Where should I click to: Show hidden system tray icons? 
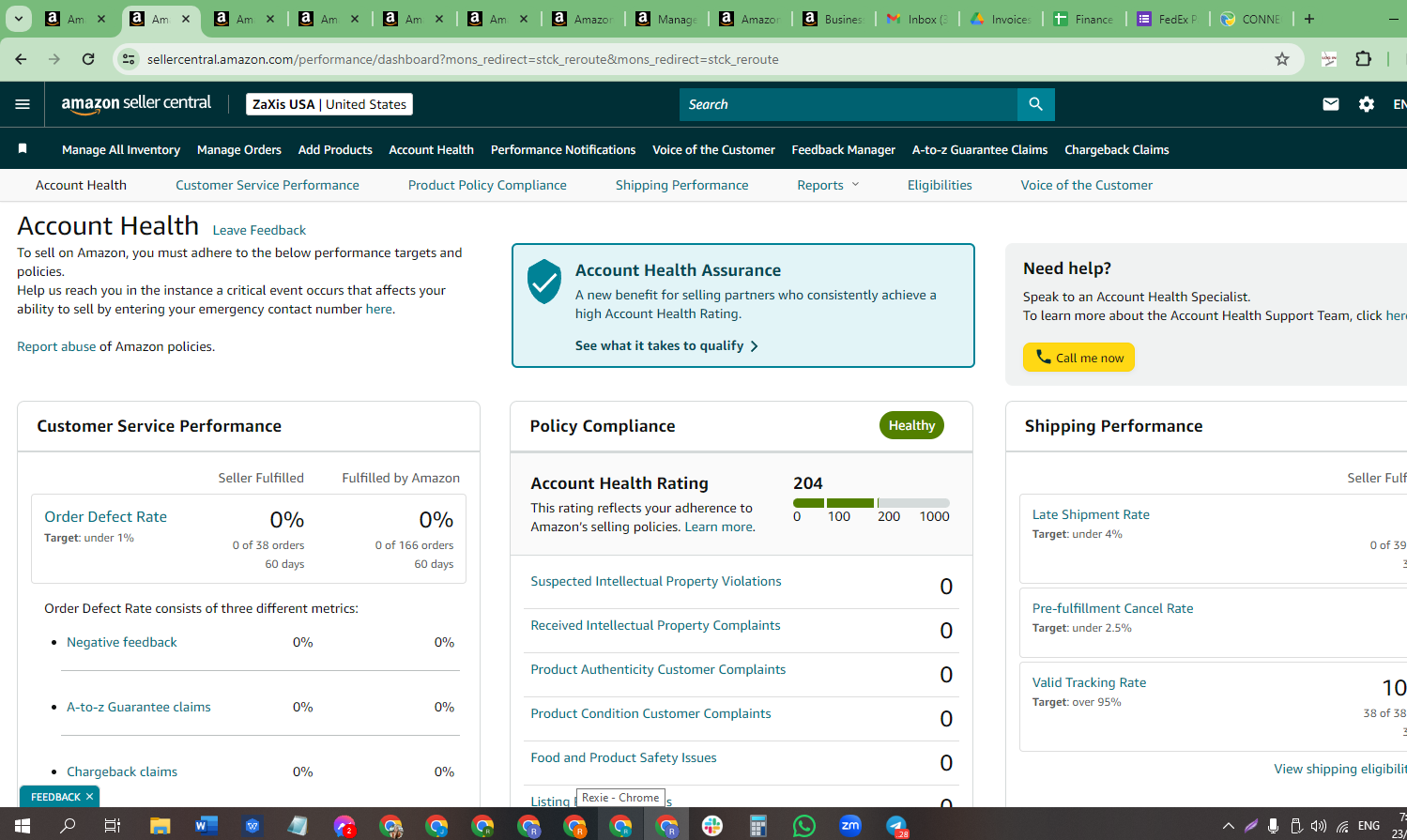click(1228, 826)
